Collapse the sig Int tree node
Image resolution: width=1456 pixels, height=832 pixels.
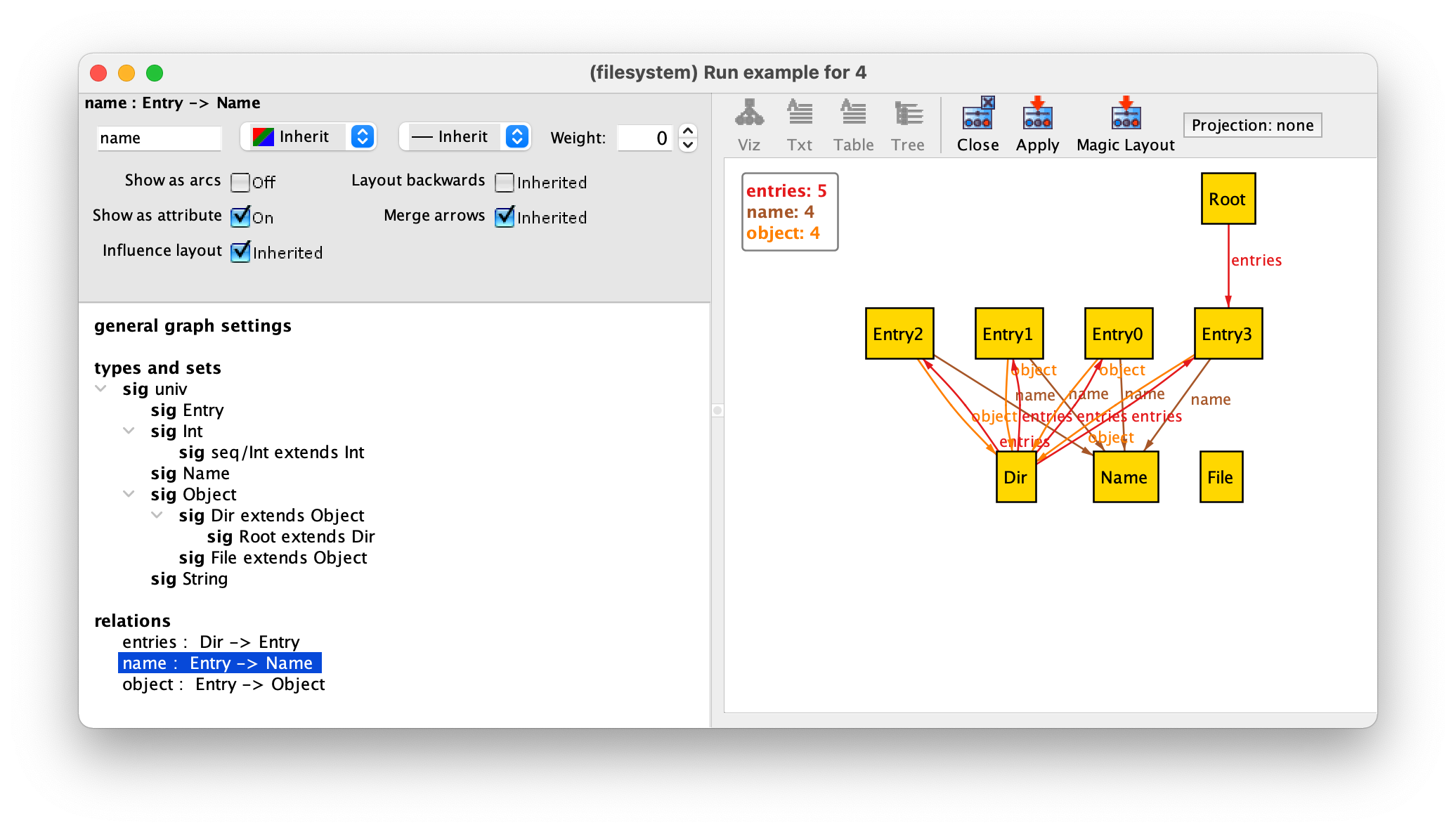pyautogui.click(x=129, y=431)
